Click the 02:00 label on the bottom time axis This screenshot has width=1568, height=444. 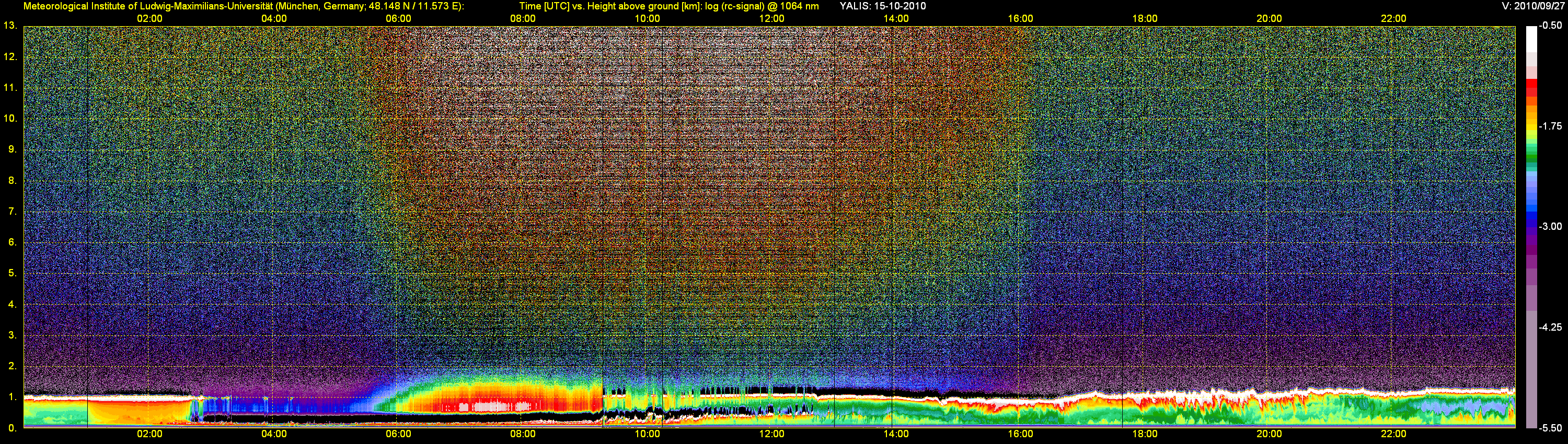coord(149,434)
